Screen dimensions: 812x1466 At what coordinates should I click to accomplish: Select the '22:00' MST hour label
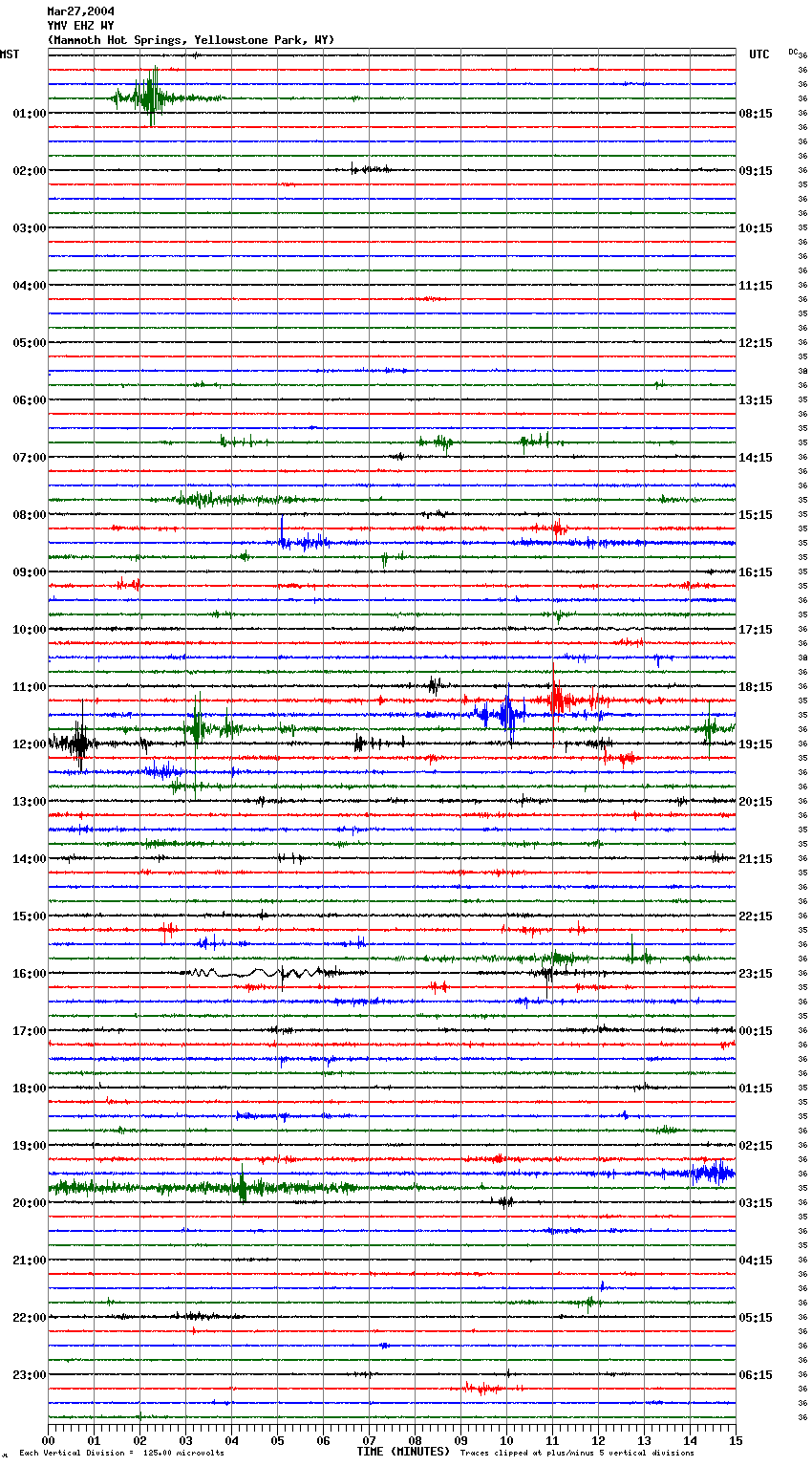click(30, 1318)
